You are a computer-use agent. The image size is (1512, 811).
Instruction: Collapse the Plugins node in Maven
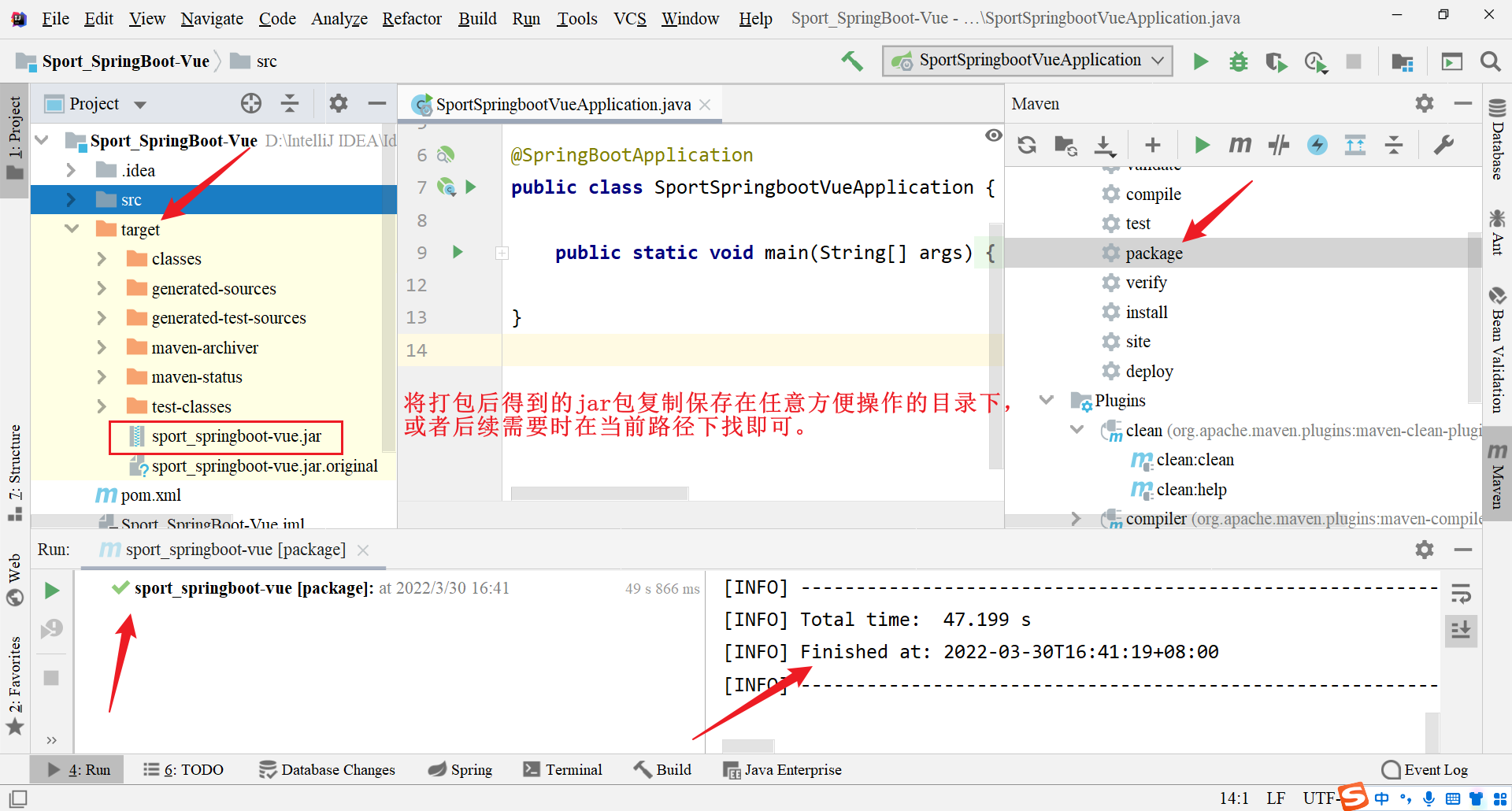(1047, 400)
